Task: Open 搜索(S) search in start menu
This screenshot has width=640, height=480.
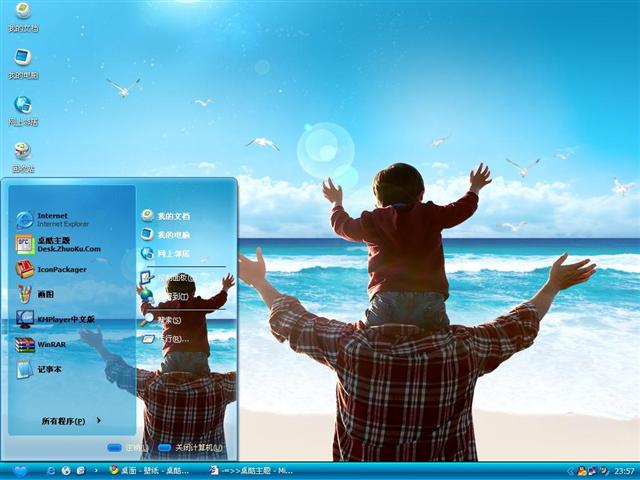Action: point(161,320)
